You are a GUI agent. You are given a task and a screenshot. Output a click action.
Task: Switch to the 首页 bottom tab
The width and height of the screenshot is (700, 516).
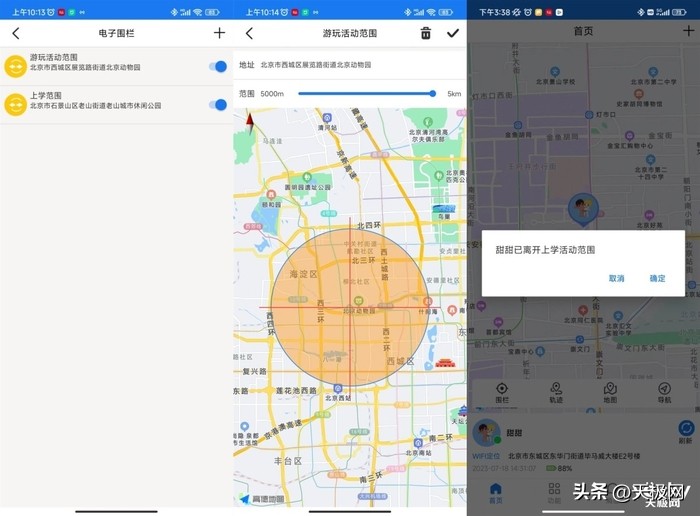pos(496,493)
